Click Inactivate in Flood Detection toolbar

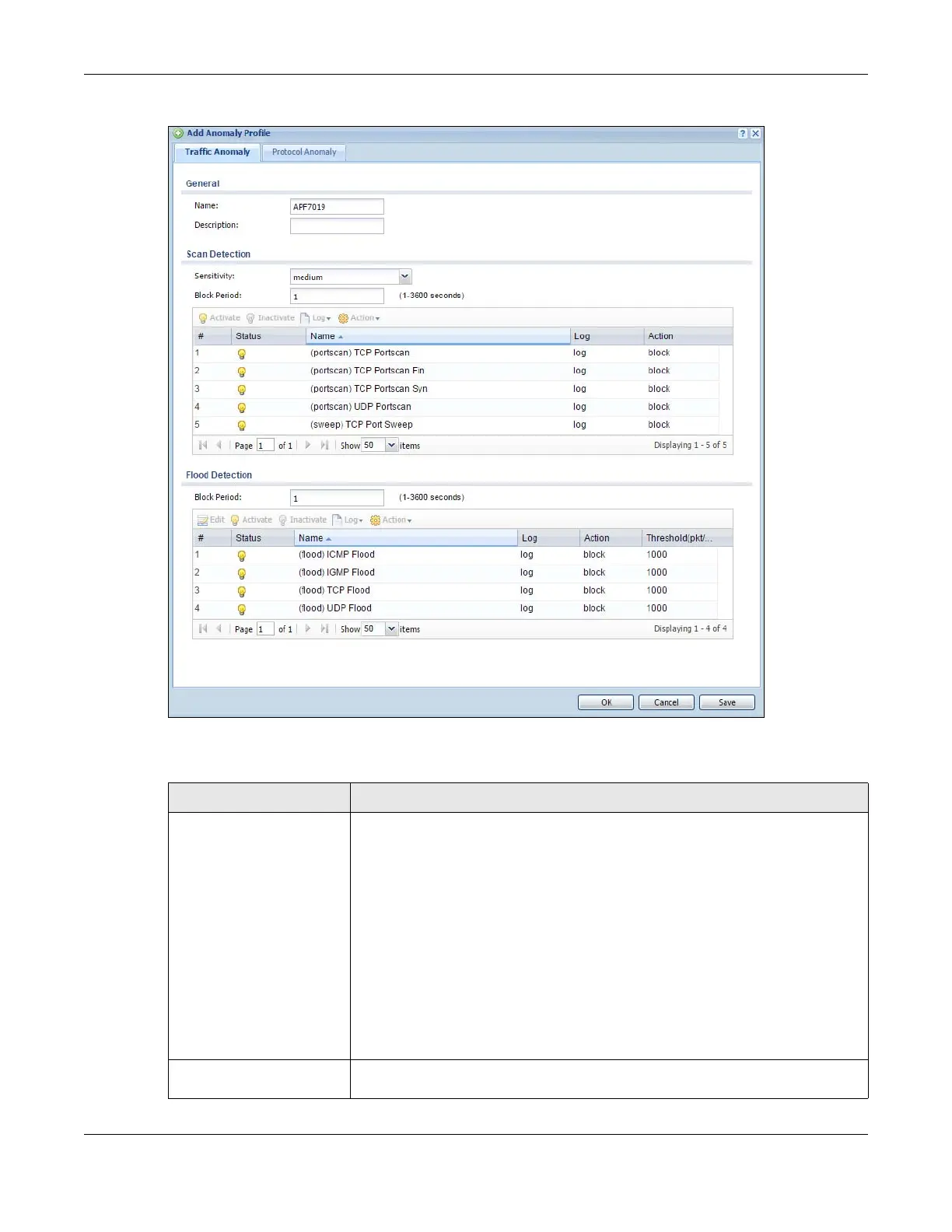tap(303, 520)
